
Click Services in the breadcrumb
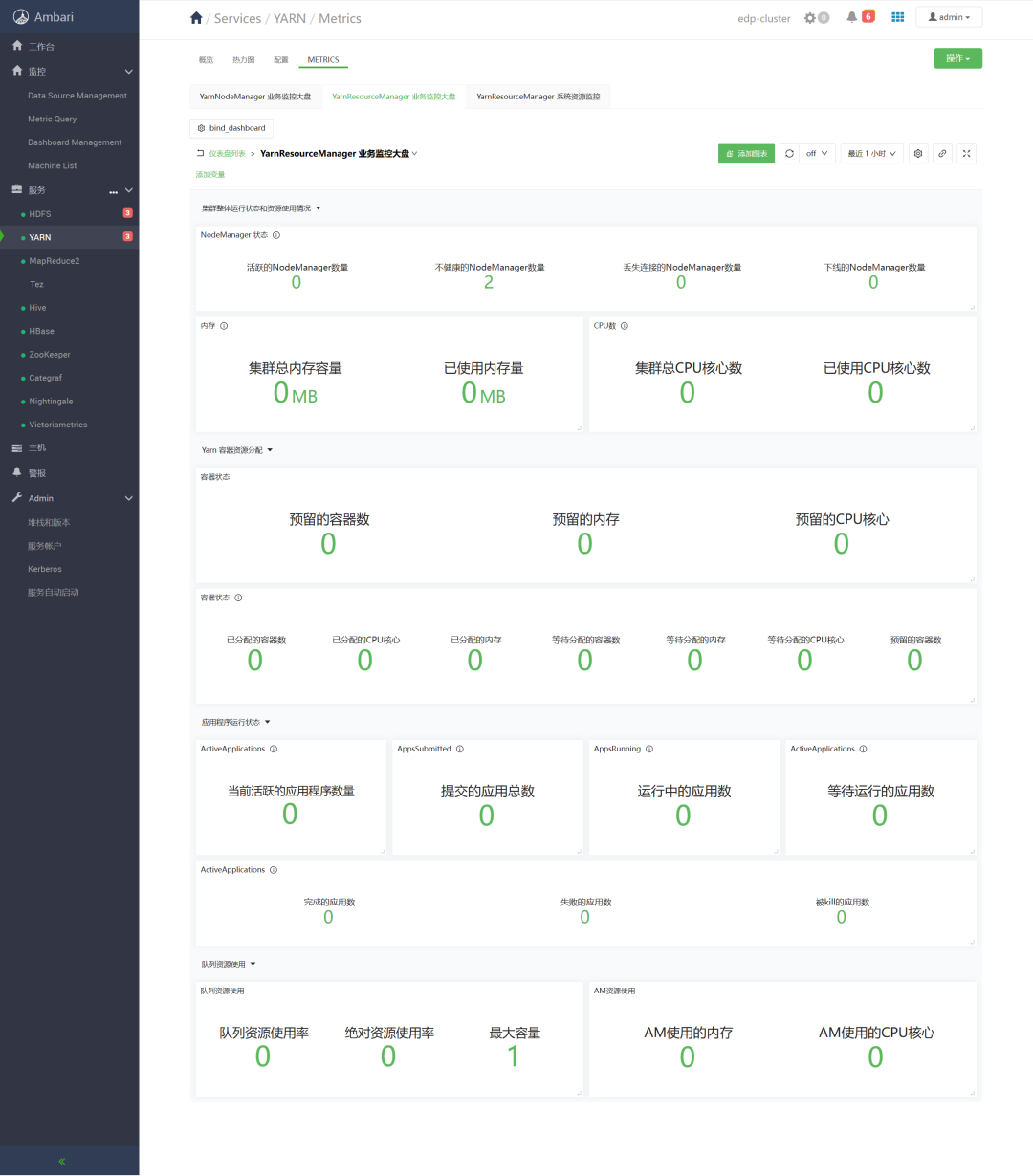coord(237,18)
